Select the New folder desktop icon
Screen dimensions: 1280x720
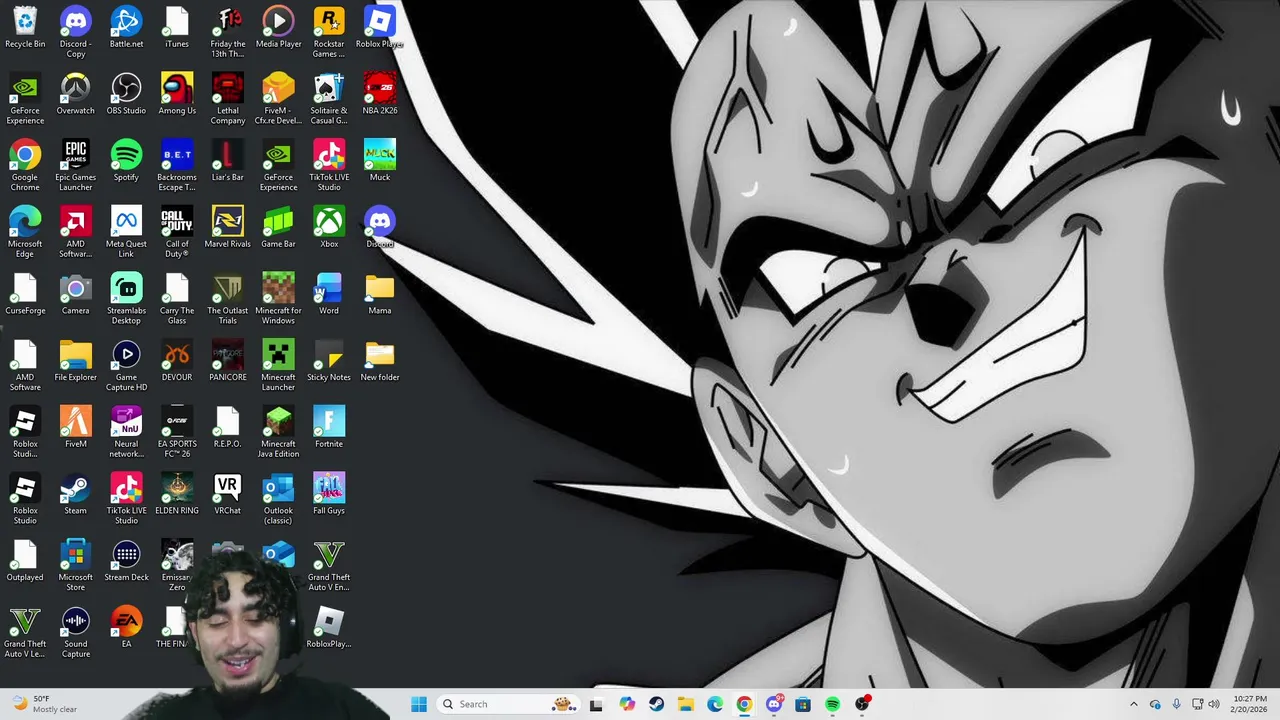point(380,362)
